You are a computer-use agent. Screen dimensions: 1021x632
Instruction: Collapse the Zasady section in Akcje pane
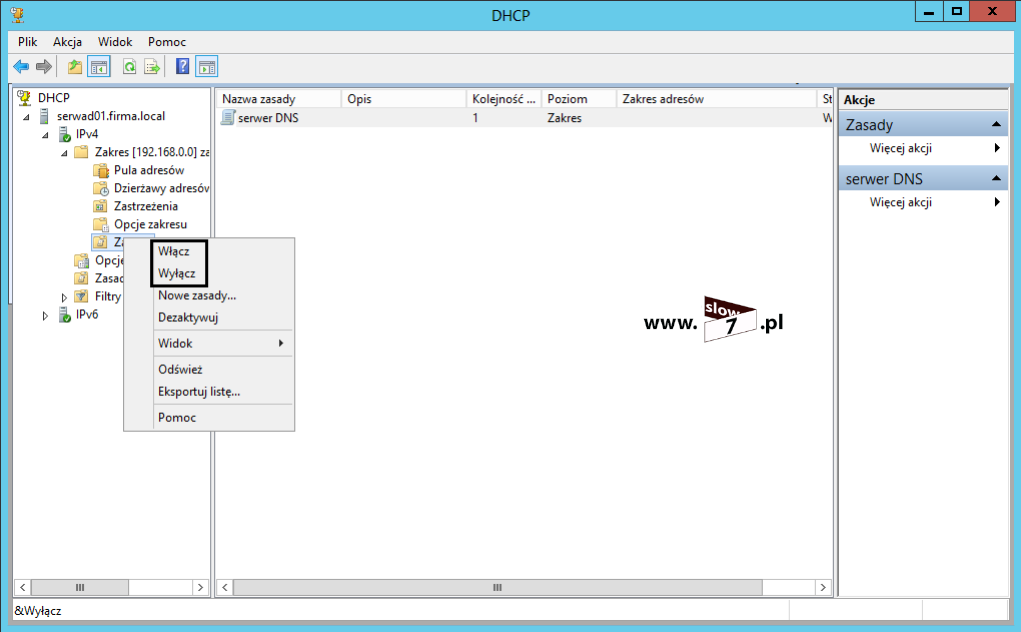[996, 125]
